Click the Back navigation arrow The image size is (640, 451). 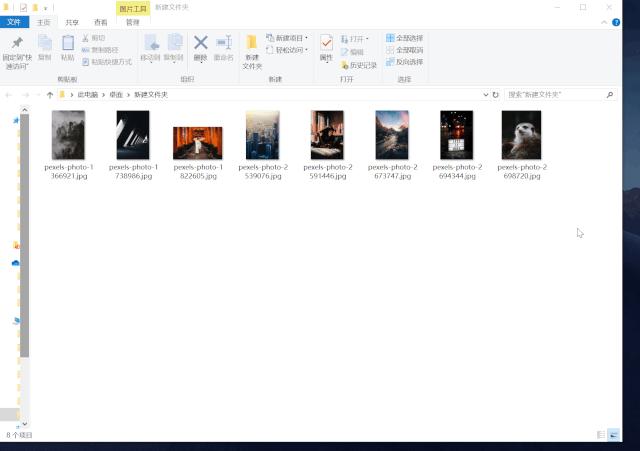click(x=9, y=95)
